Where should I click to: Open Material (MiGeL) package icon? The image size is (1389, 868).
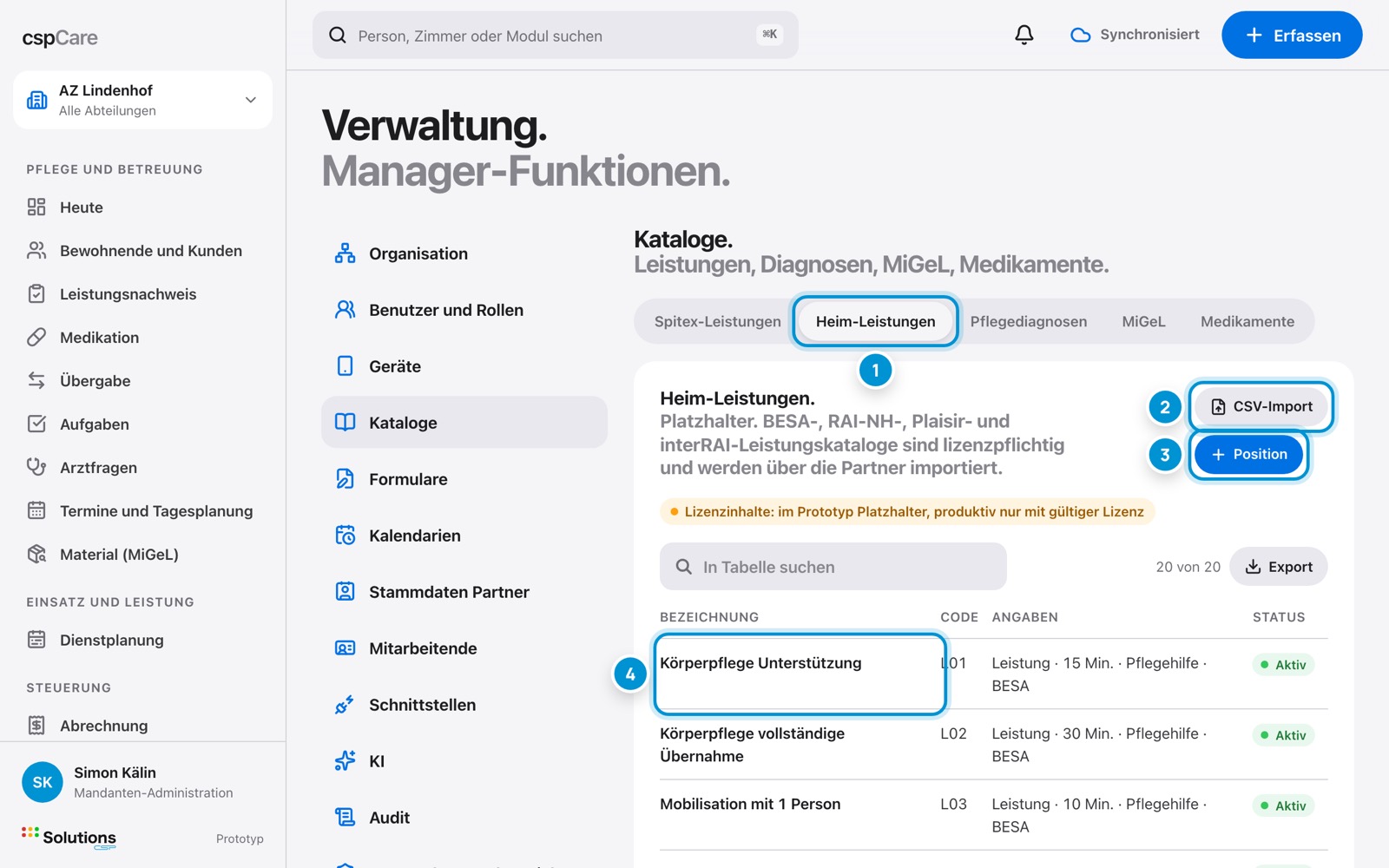pos(36,554)
